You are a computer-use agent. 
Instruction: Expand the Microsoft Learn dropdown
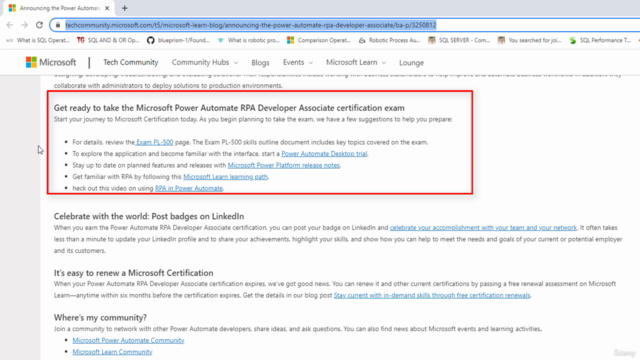356,62
